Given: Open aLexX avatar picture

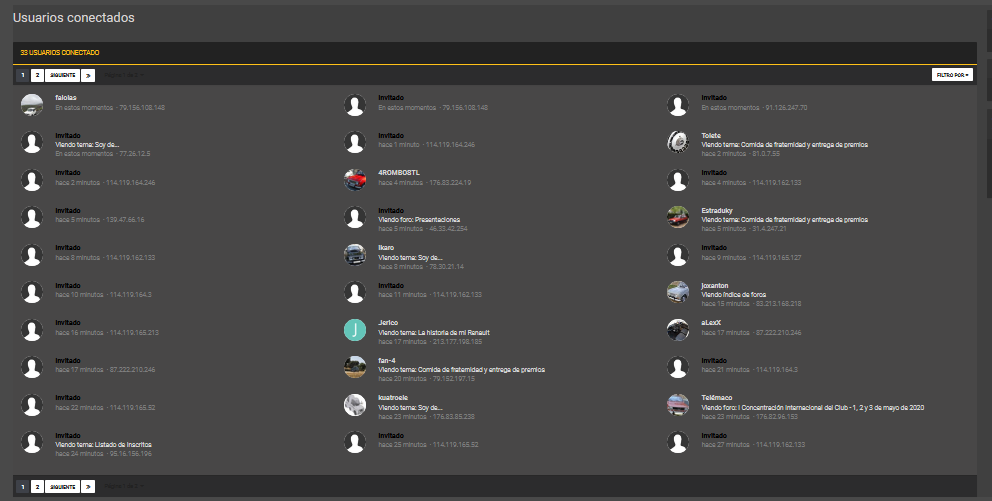Looking at the screenshot, I should pos(678,330).
